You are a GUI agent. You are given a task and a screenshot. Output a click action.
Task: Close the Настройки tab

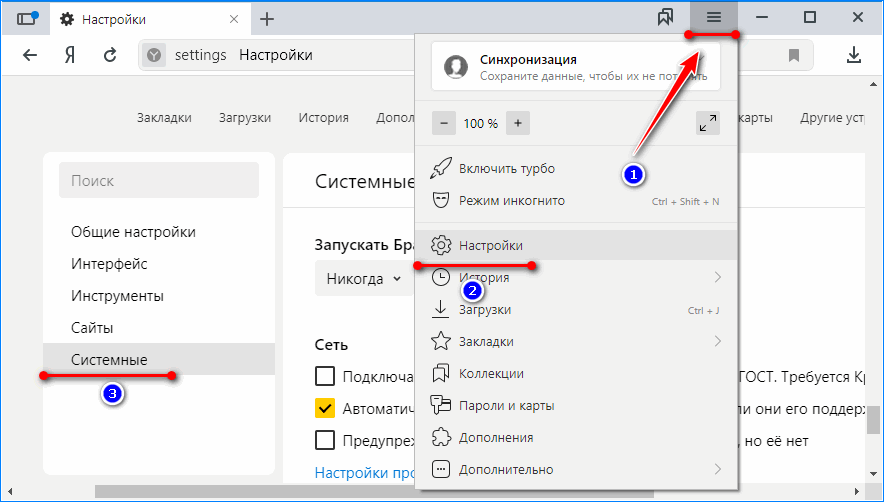tap(234, 19)
